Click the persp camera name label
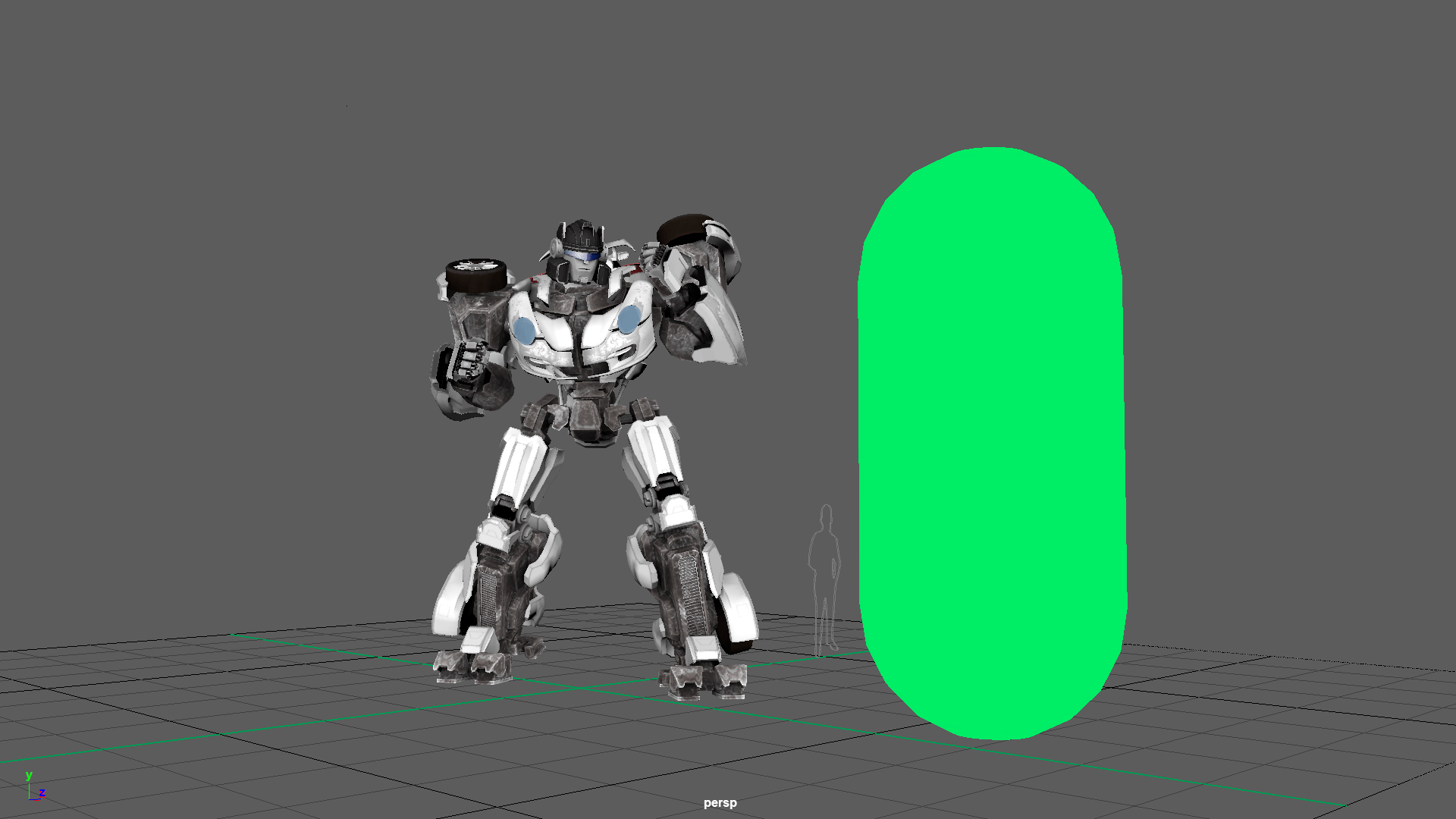 coord(720,802)
